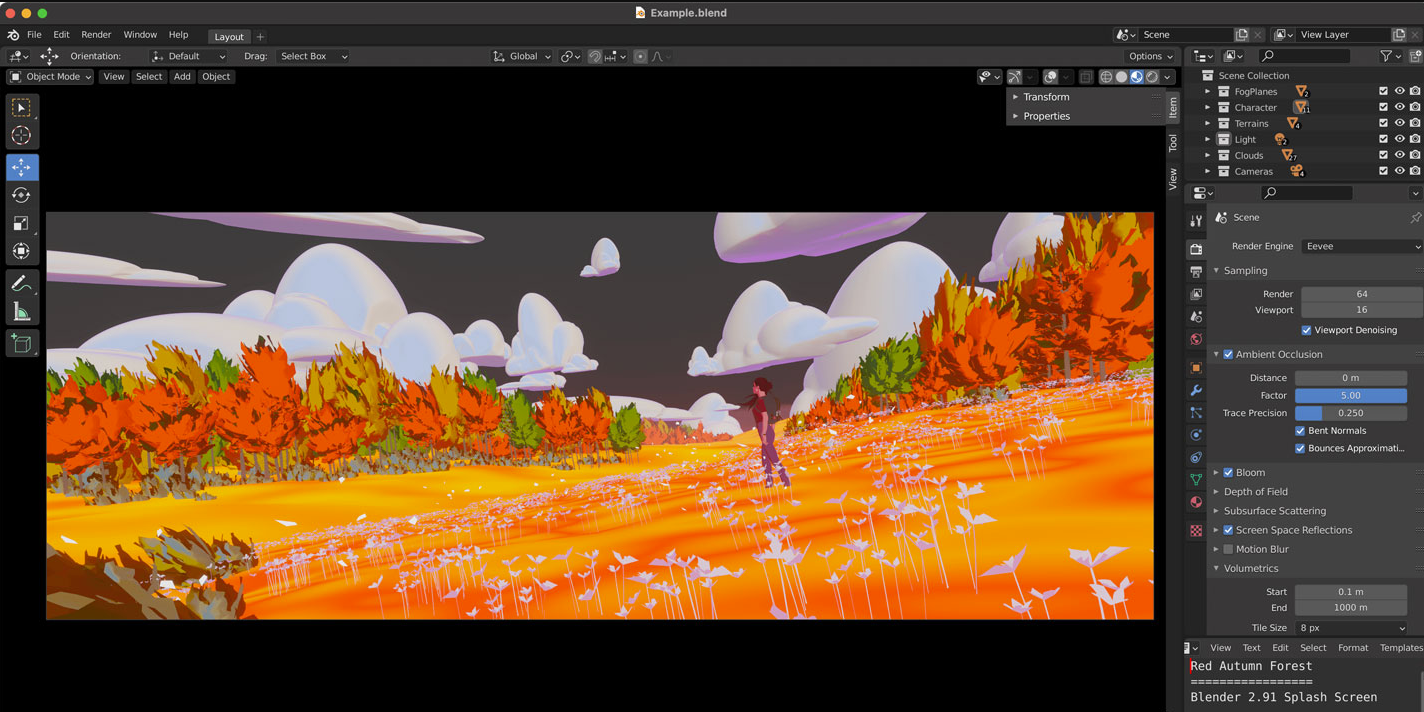This screenshot has height=712, width=1424.
Task: Open the File menu
Action: click(34, 35)
